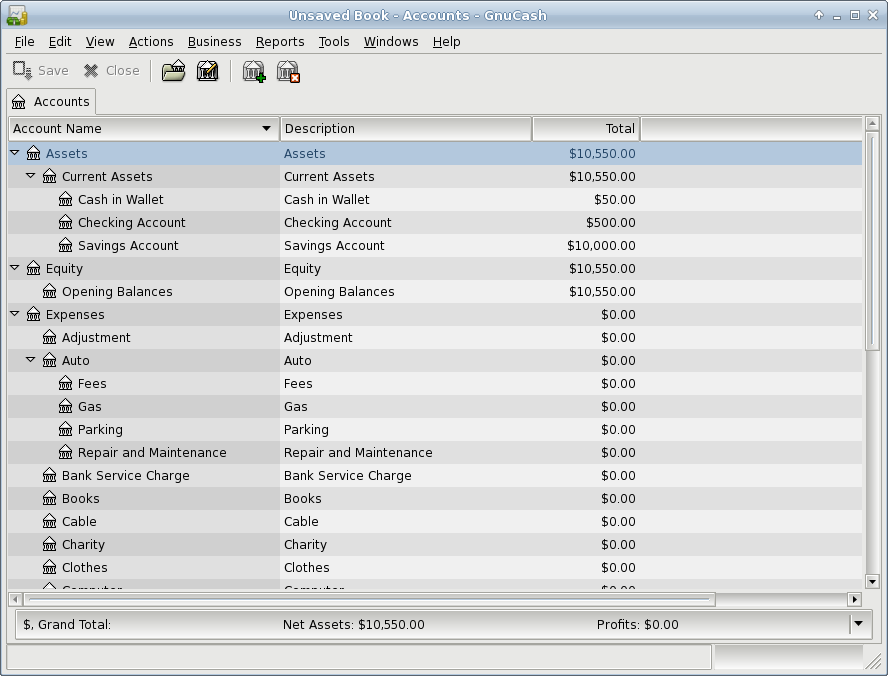The image size is (888, 676).
Task: Click the bank icon beside Cash in Wallet
Action: [x=65, y=199]
